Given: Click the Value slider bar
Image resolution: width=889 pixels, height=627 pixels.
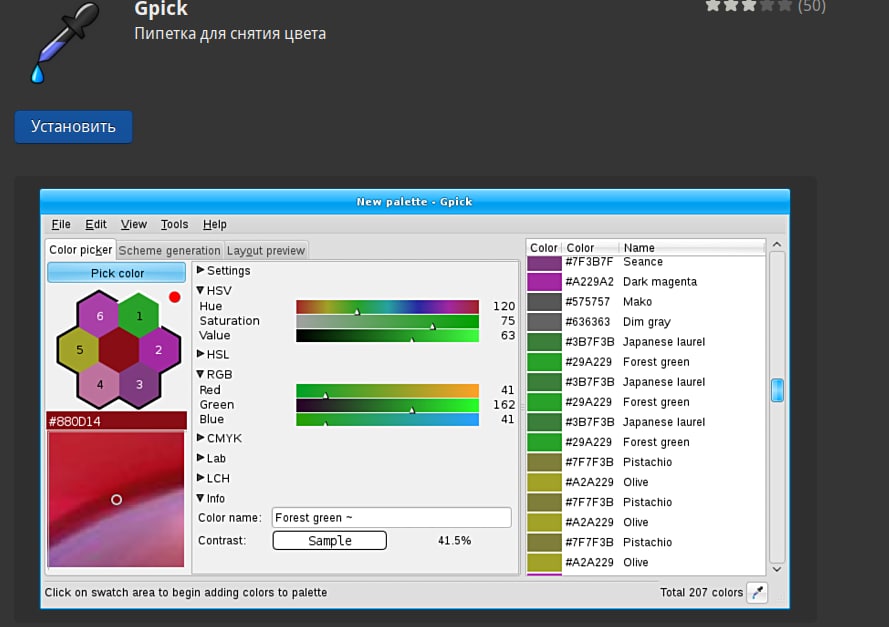Looking at the screenshot, I should coord(387,336).
